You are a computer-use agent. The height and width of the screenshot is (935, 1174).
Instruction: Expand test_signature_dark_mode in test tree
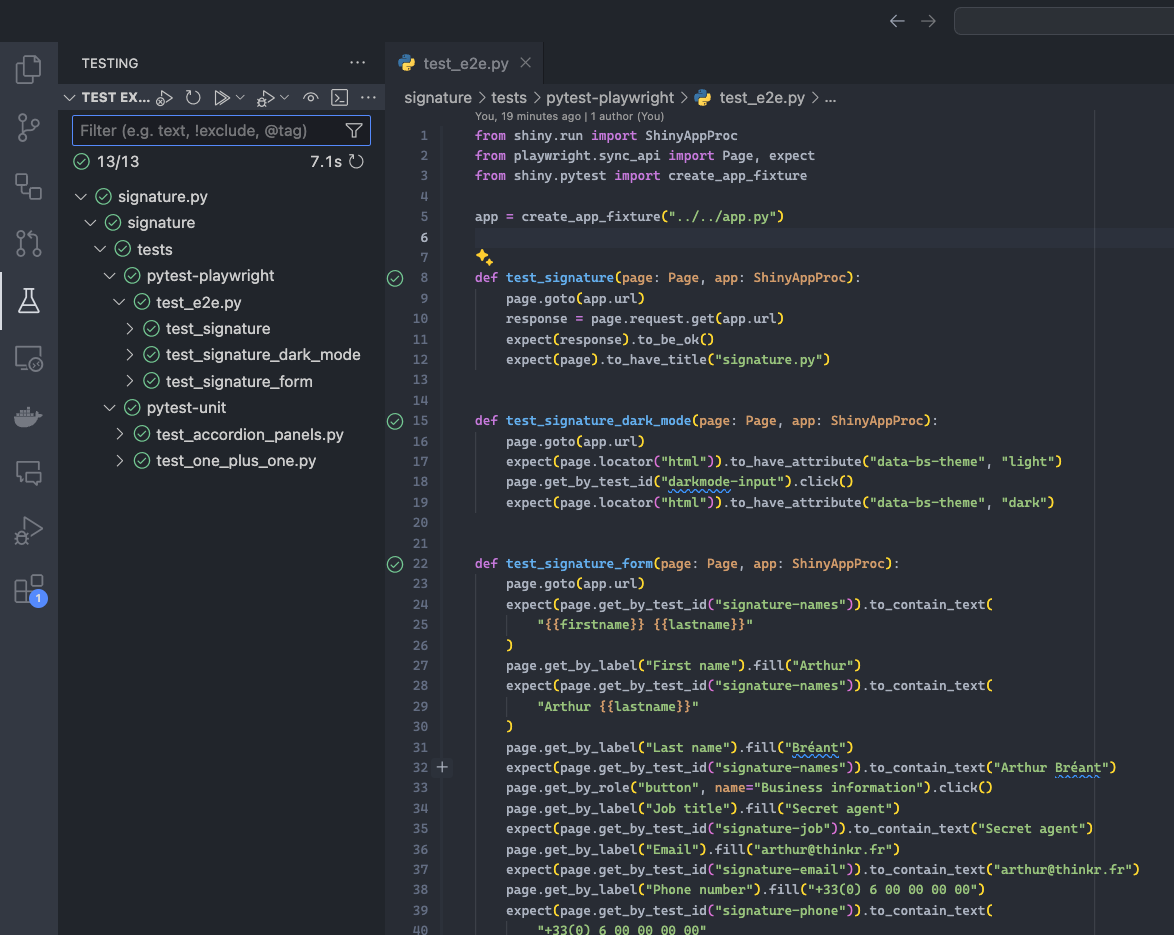pos(130,355)
